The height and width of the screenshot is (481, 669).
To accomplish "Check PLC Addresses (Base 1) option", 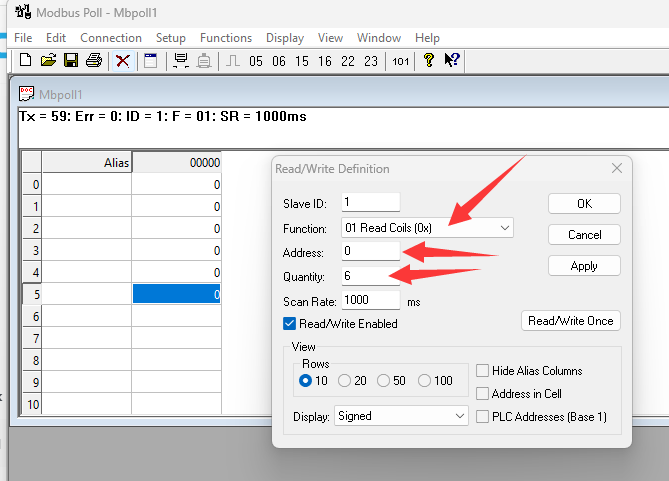I will coord(484,416).
